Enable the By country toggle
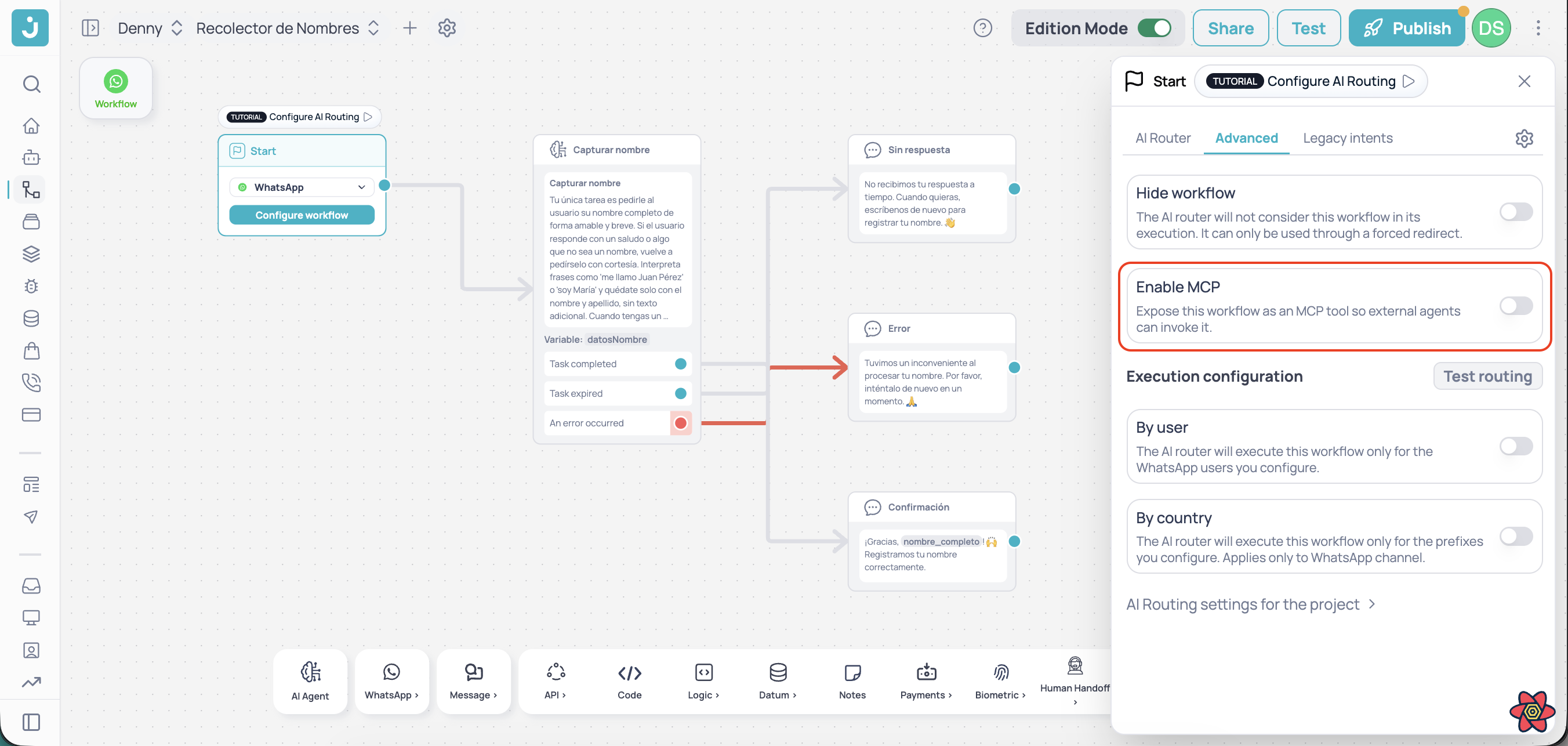Image resolution: width=1568 pixels, height=746 pixels. [x=1516, y=537]
